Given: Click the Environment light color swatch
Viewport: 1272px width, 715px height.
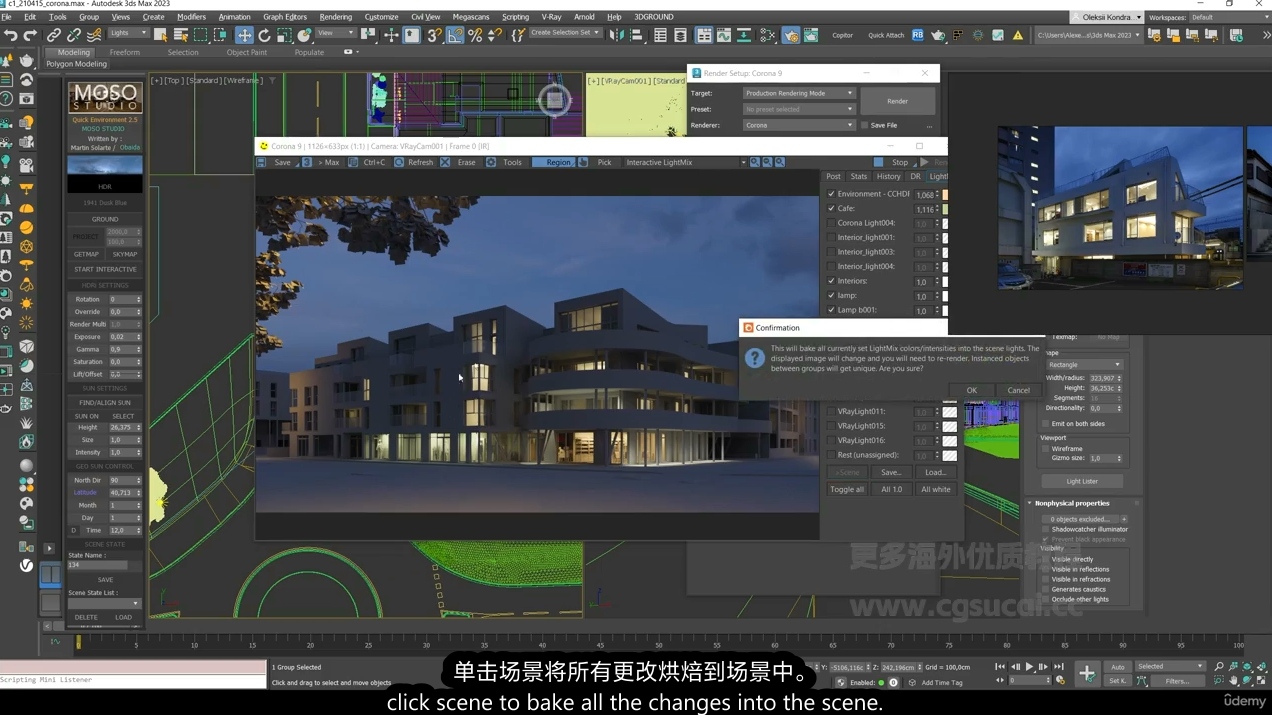Looking at the screenshot, I should click(944, 195).
